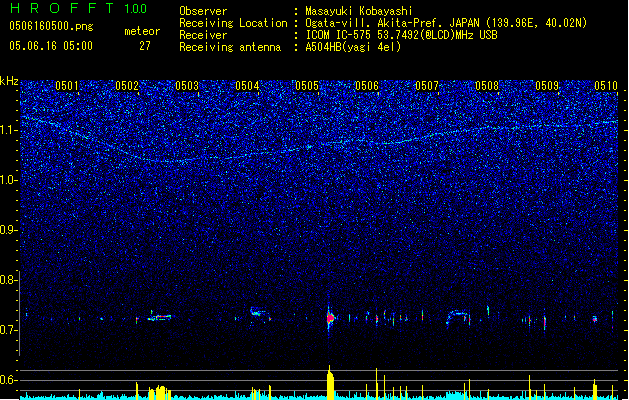The width and height of the screenshot is (629, 400).
Task: Click the 'Receiver' field label
Action: click(x=203, y=35)
